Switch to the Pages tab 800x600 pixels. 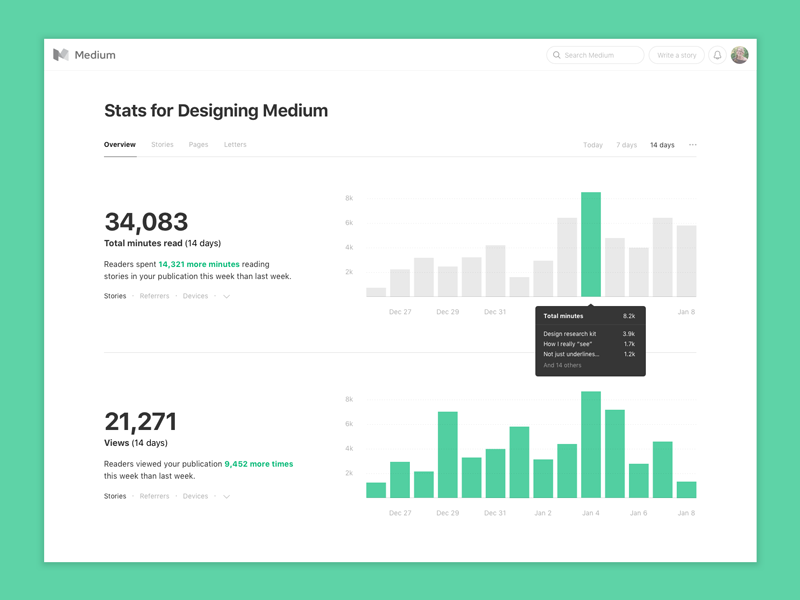pos(198,145)
